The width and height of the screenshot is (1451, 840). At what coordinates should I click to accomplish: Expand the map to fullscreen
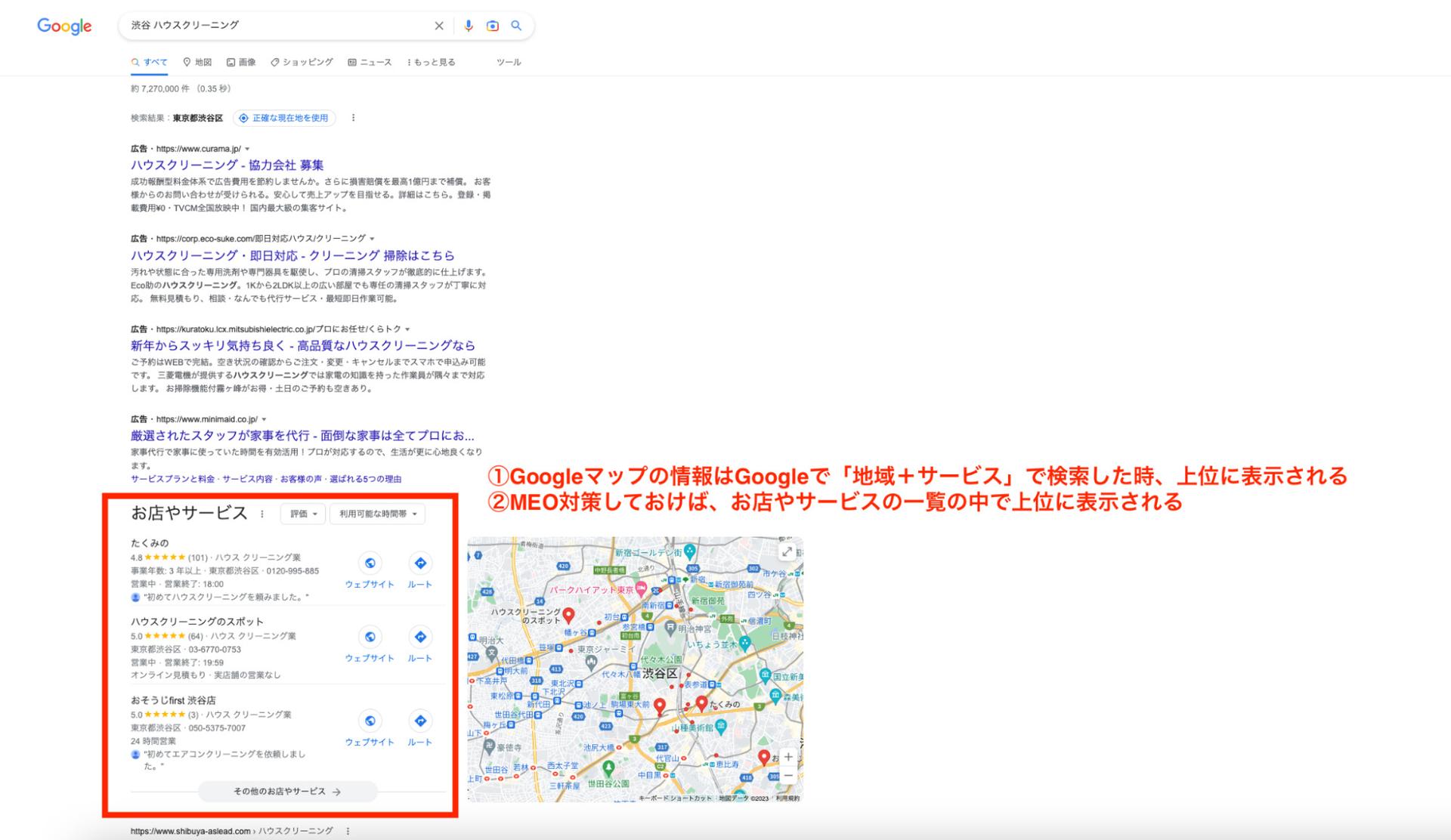(787, 552)
